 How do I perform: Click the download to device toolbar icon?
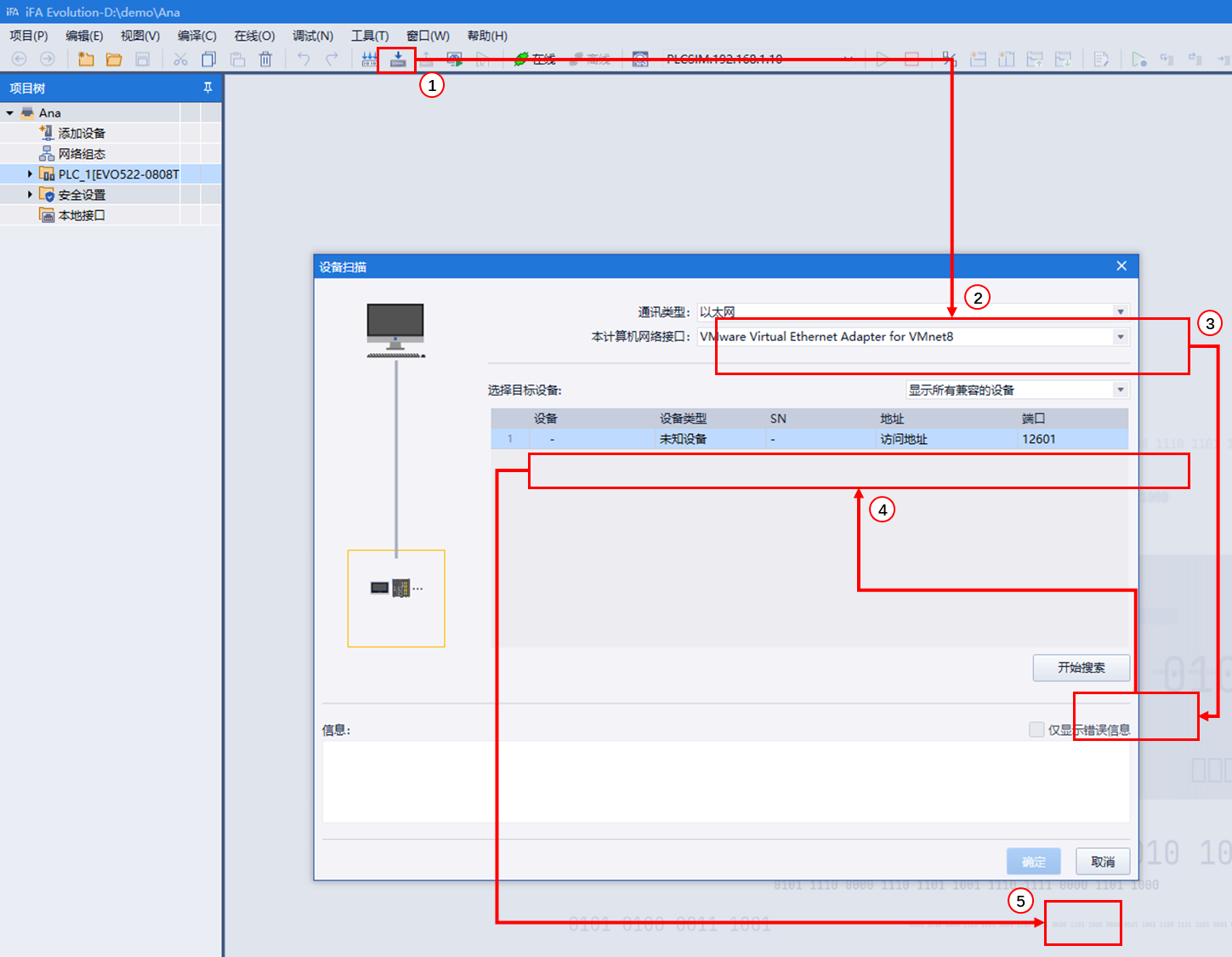(x=397, y=60)
